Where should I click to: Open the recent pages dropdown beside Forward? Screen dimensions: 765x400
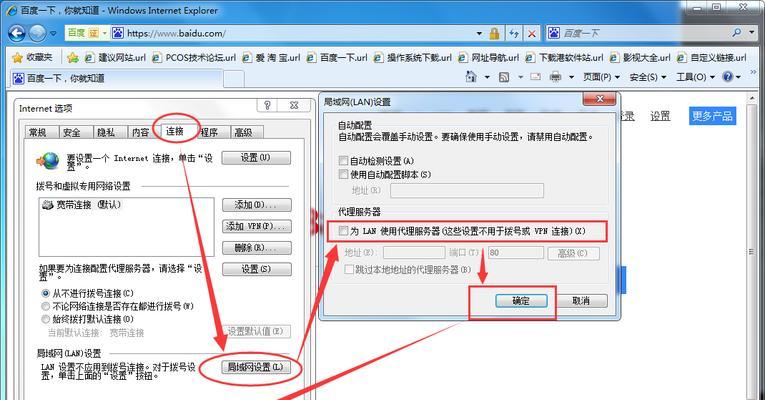tap(53, 34)
